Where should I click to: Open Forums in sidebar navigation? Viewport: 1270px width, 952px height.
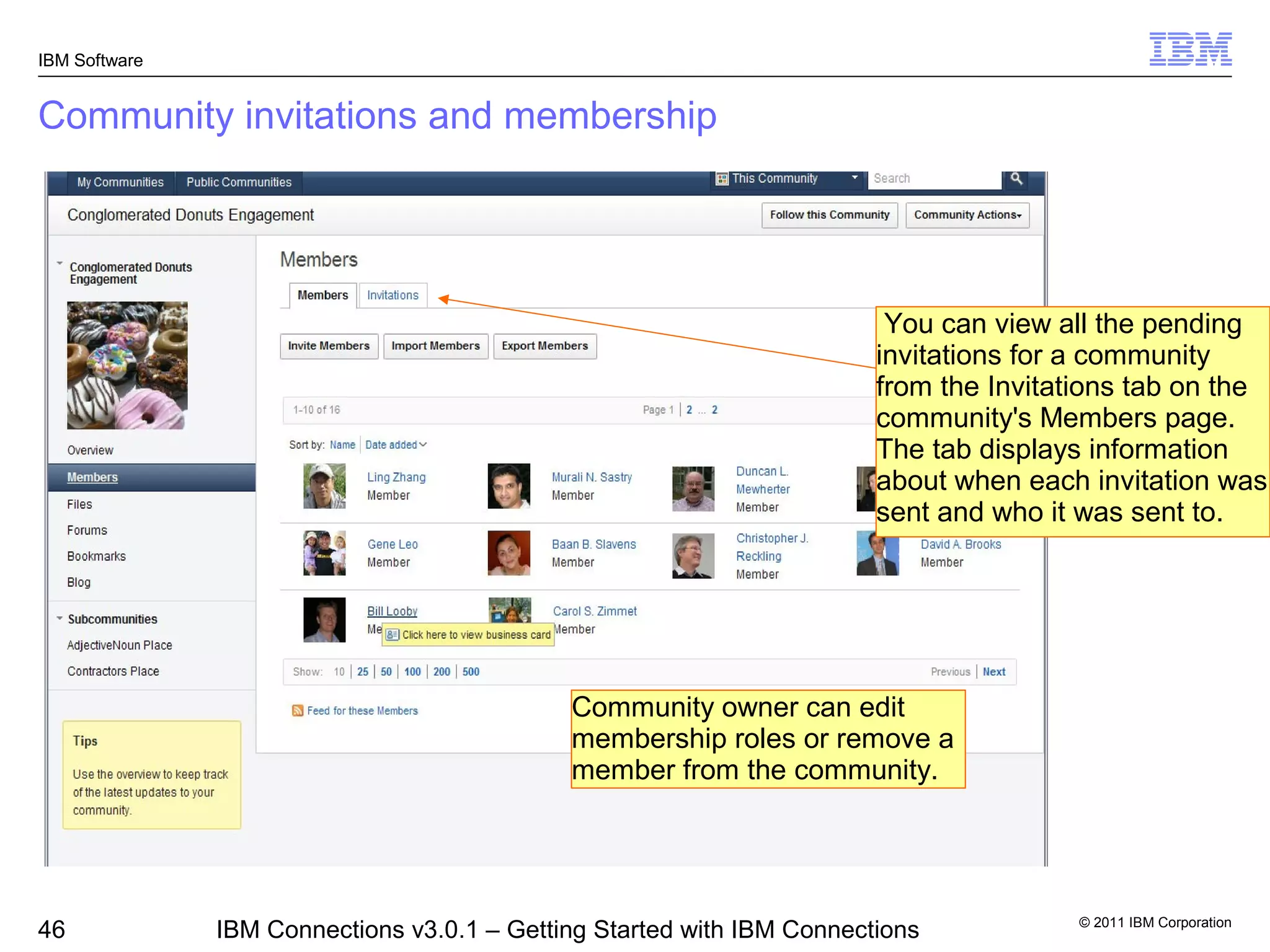[x=87, y=531]
